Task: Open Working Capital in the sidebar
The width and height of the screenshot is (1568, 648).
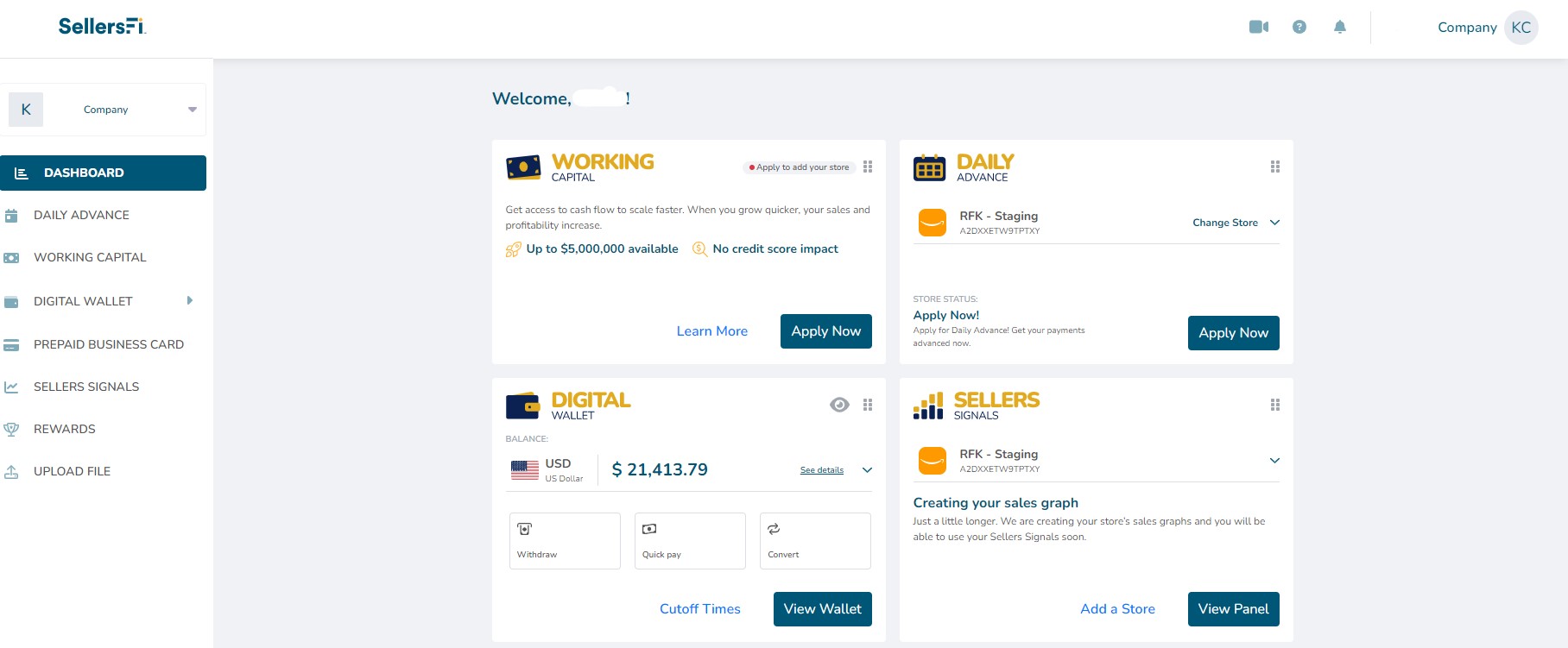Action: coord(90,258)
